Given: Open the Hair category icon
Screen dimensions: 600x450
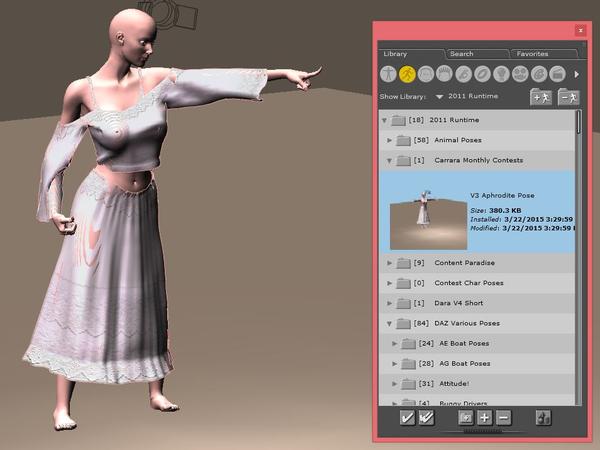Looking at the screenshot, I should pyautogui.click(x=444, y=73).
